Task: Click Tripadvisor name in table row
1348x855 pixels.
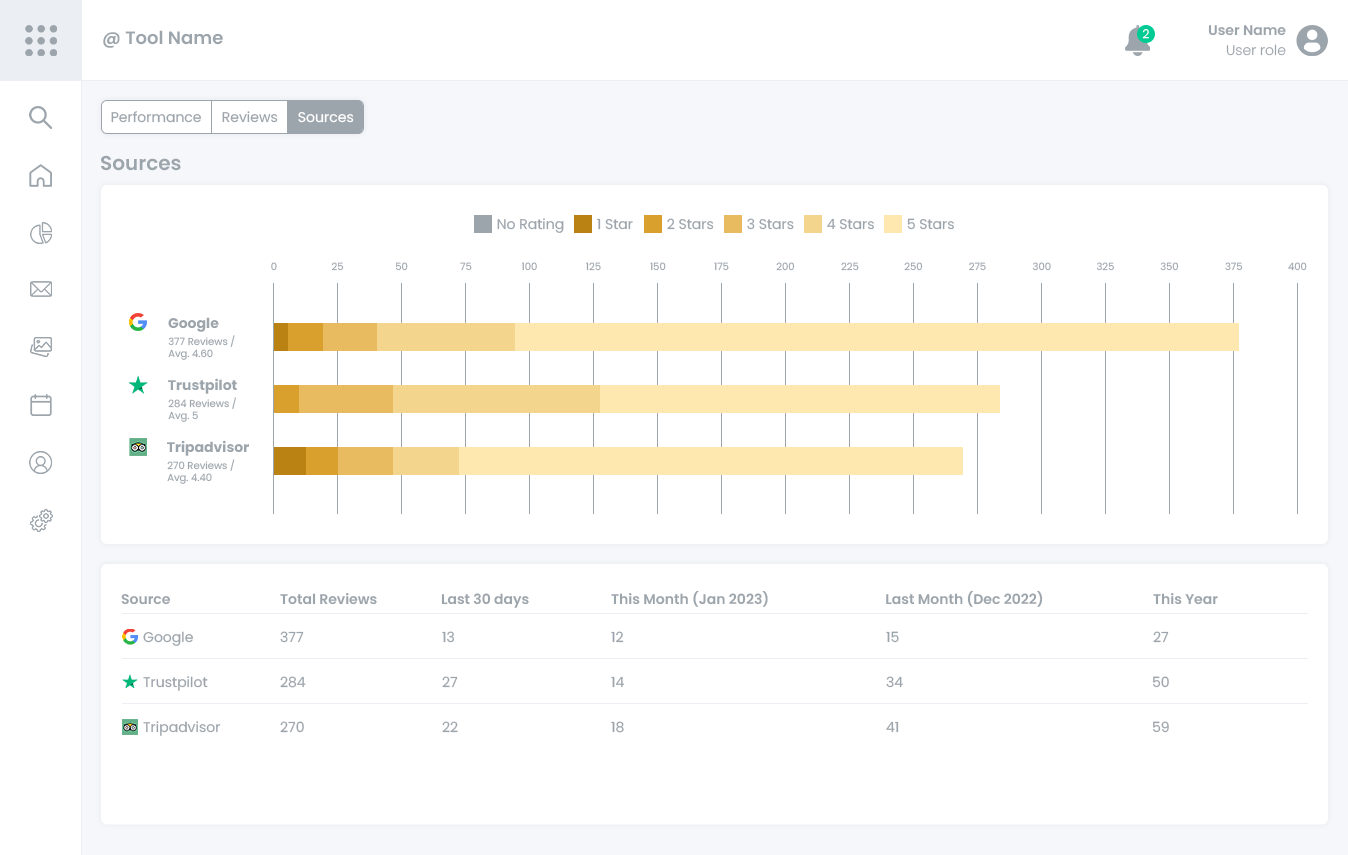Action: [x=181, y=727]
